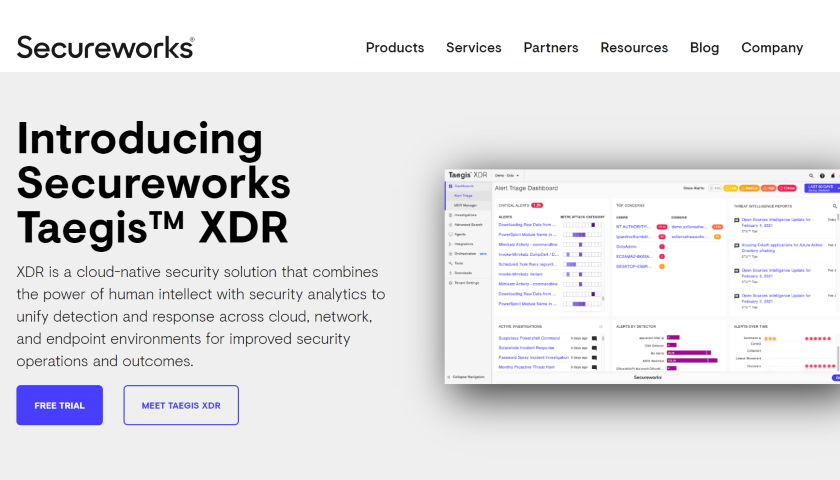840x480 pixels.
Task: Open the Demo tenant dropdown in the dashboard preview
Action: (x=507, y=176)
